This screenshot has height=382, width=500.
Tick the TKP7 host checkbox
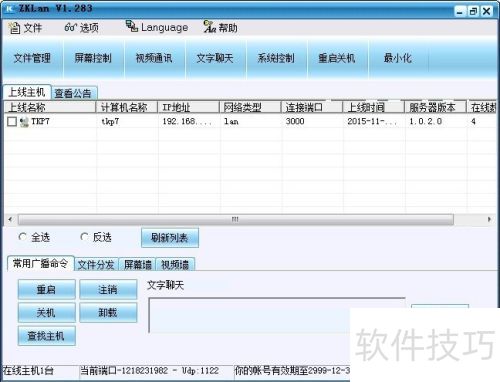coord(12,122)
